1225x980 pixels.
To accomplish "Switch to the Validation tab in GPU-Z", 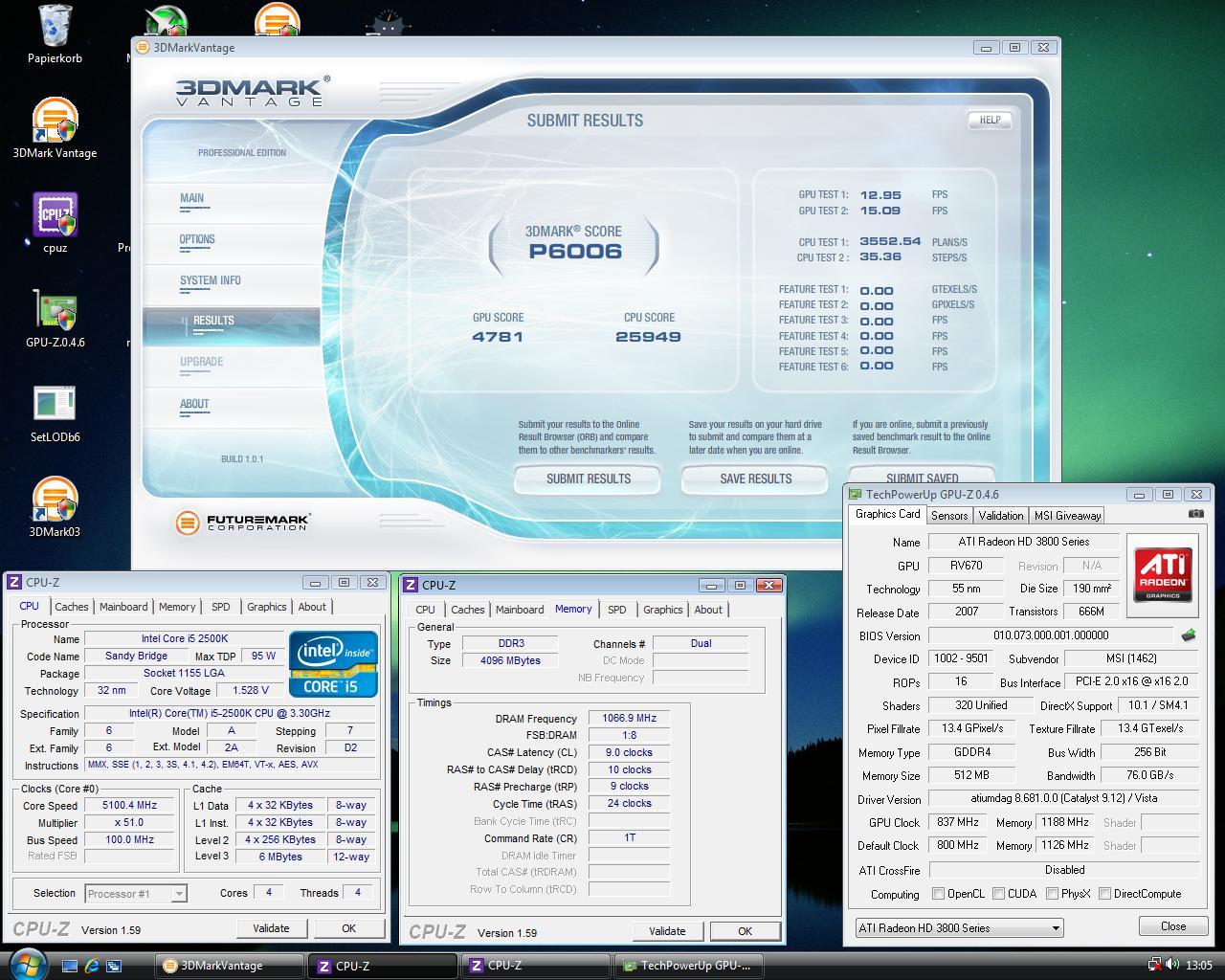I will tap(1001, 516).
